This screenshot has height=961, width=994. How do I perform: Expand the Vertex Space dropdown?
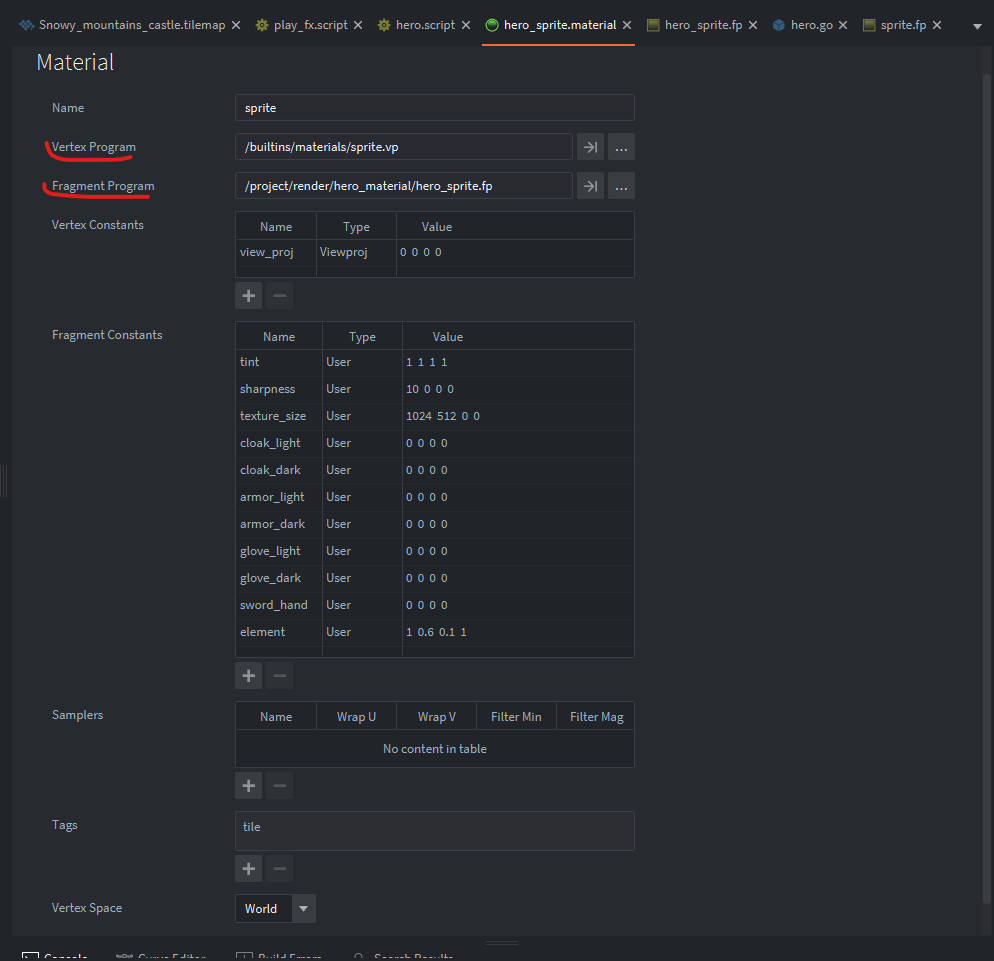click(304, 908)
